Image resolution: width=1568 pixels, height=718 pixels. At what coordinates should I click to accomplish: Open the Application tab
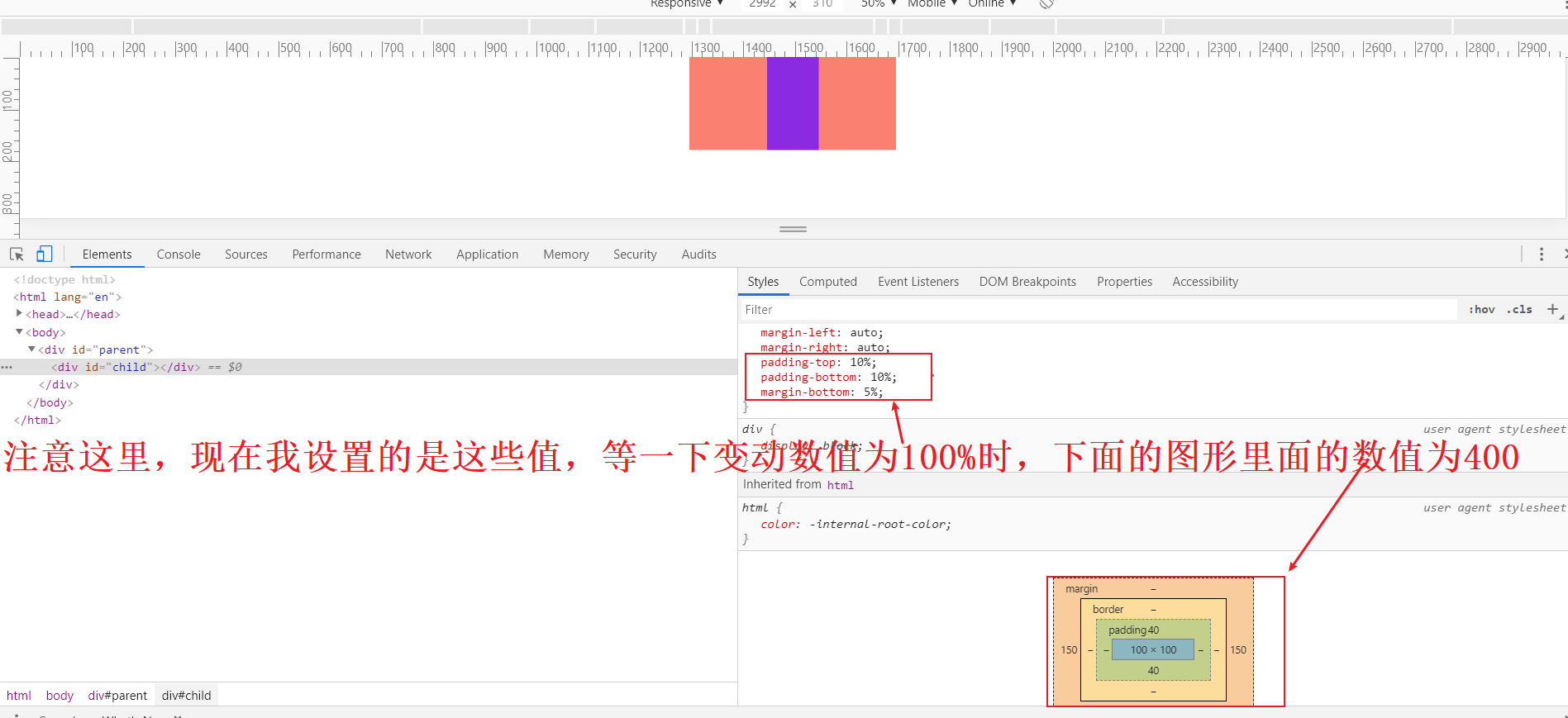(488, 254)
